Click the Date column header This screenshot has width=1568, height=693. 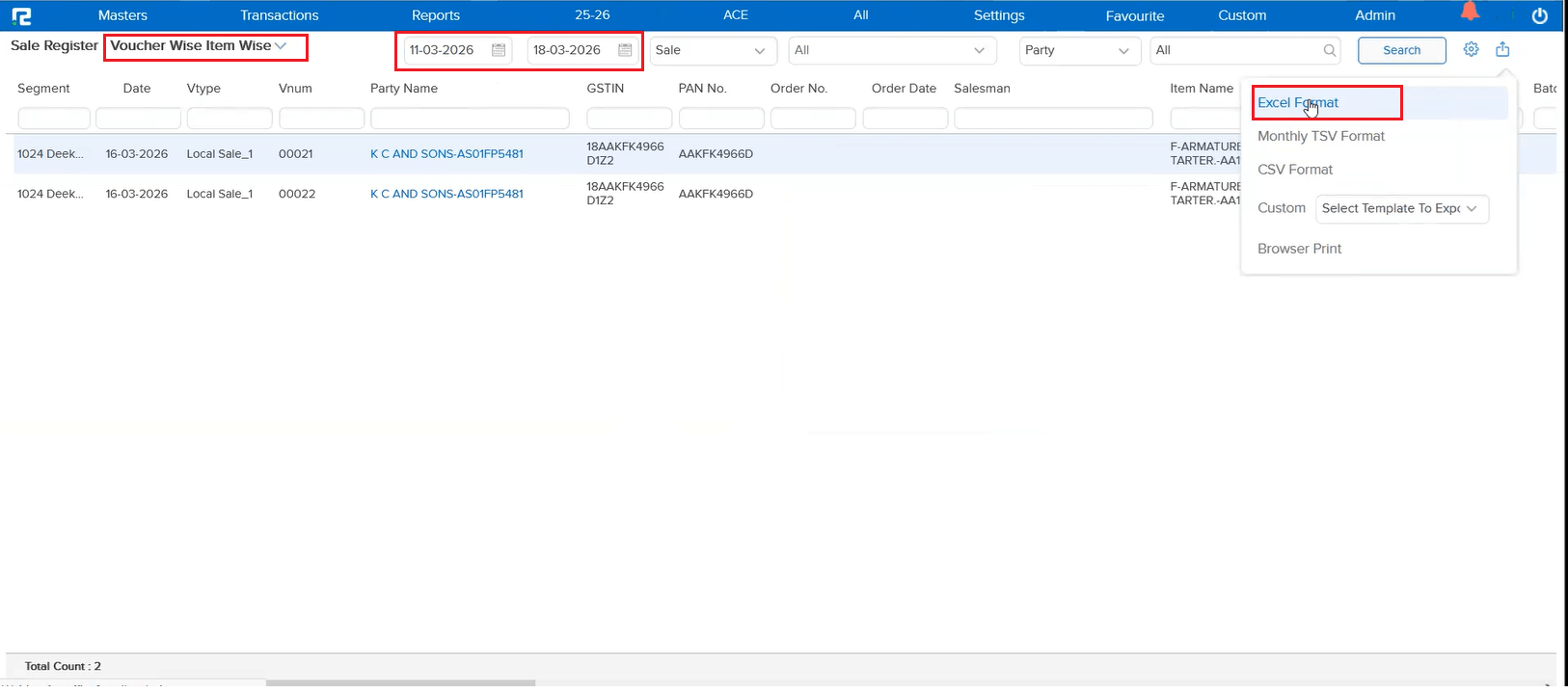pos(137,89)
